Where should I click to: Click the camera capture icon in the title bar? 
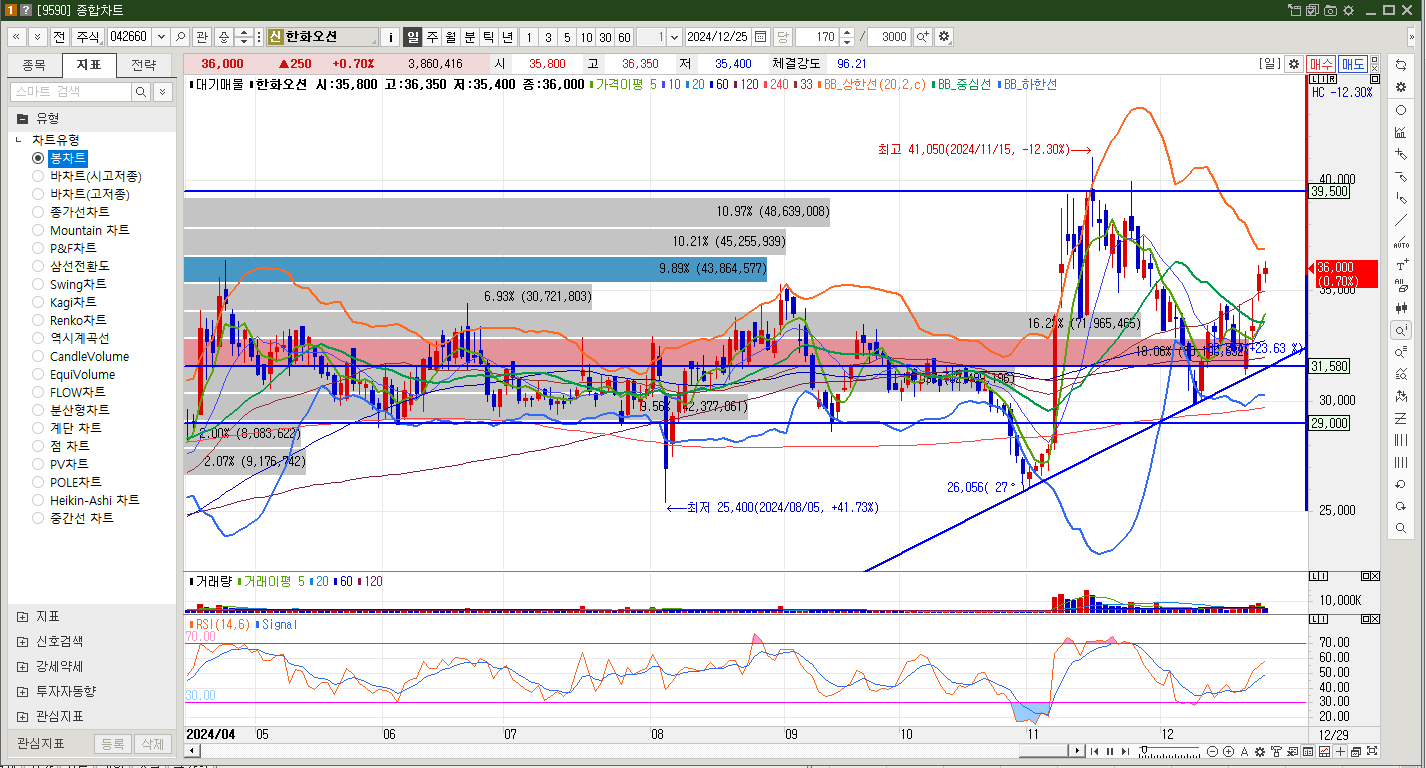point(1330,10)
